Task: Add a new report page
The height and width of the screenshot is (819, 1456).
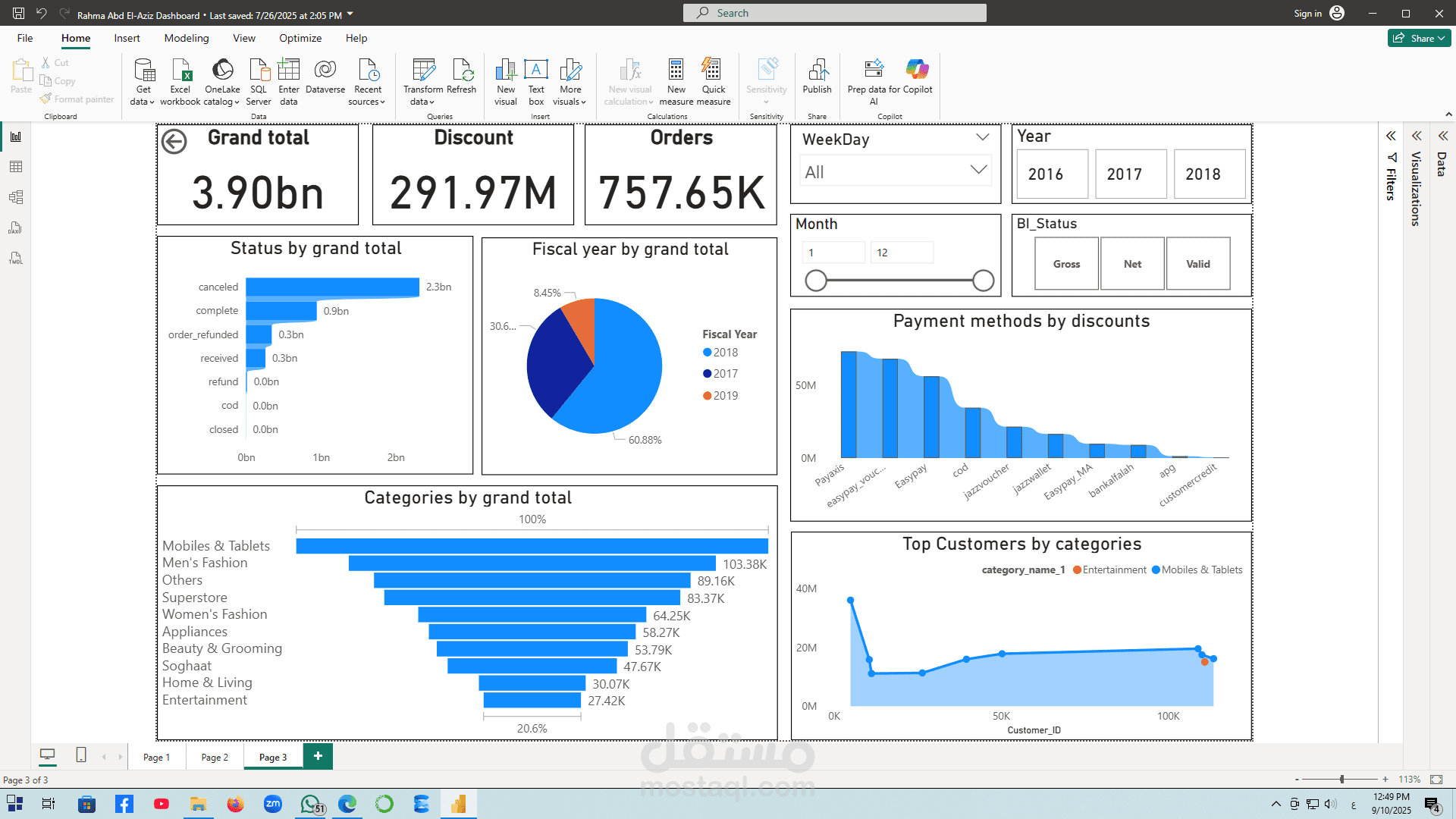Action: 318,756
